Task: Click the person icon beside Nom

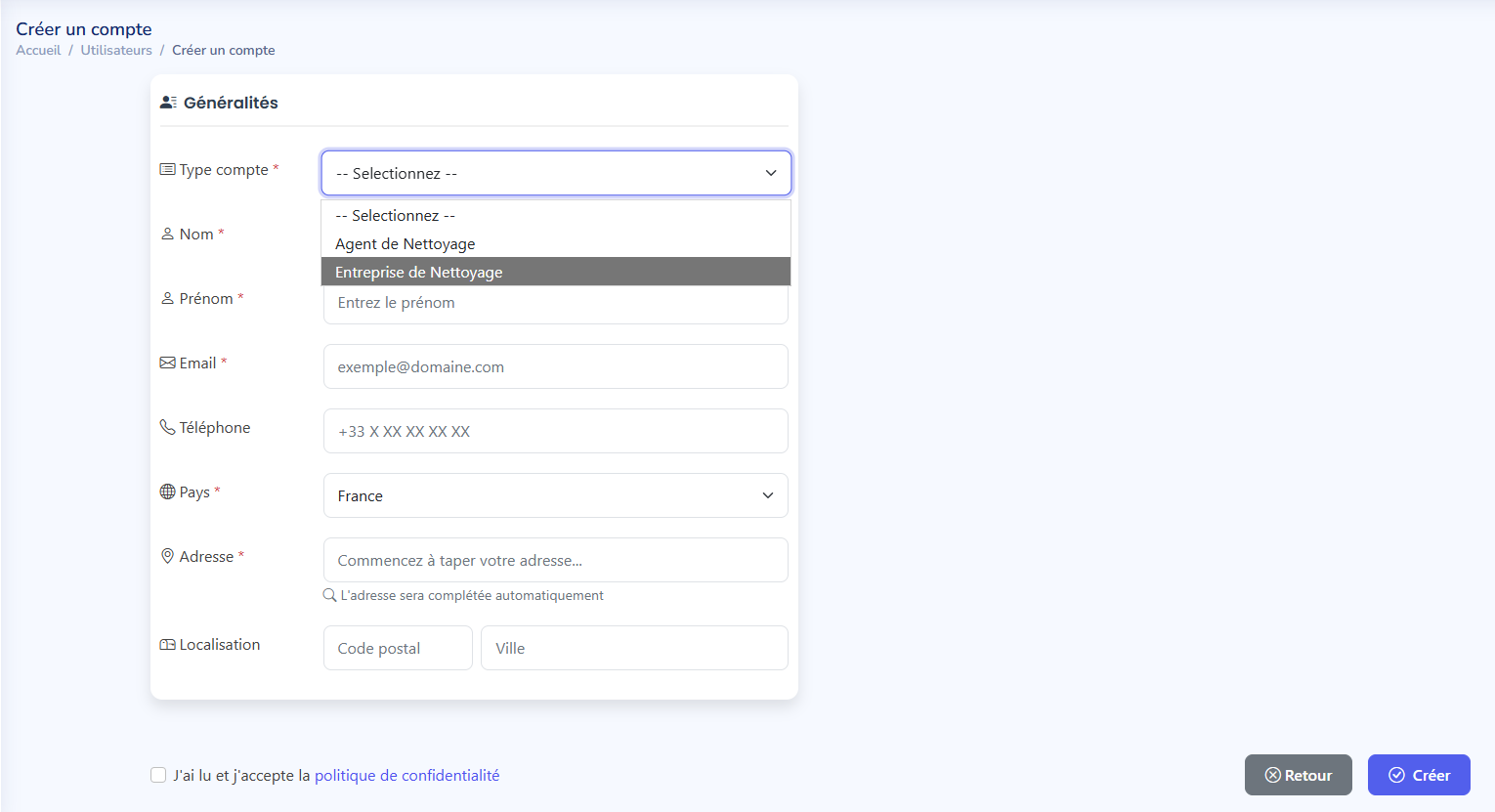Action: point(167,233)
